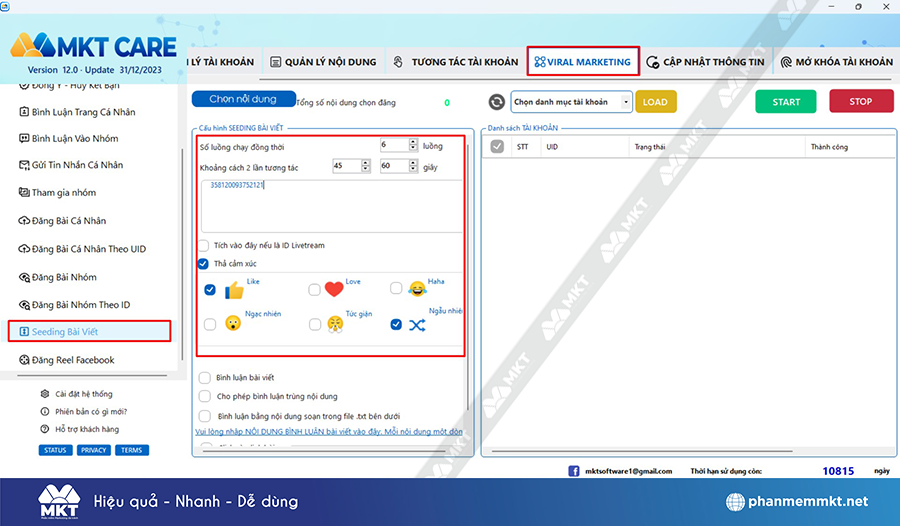Uncheck the Like reaction checkbox

click(x=210, y=289)
